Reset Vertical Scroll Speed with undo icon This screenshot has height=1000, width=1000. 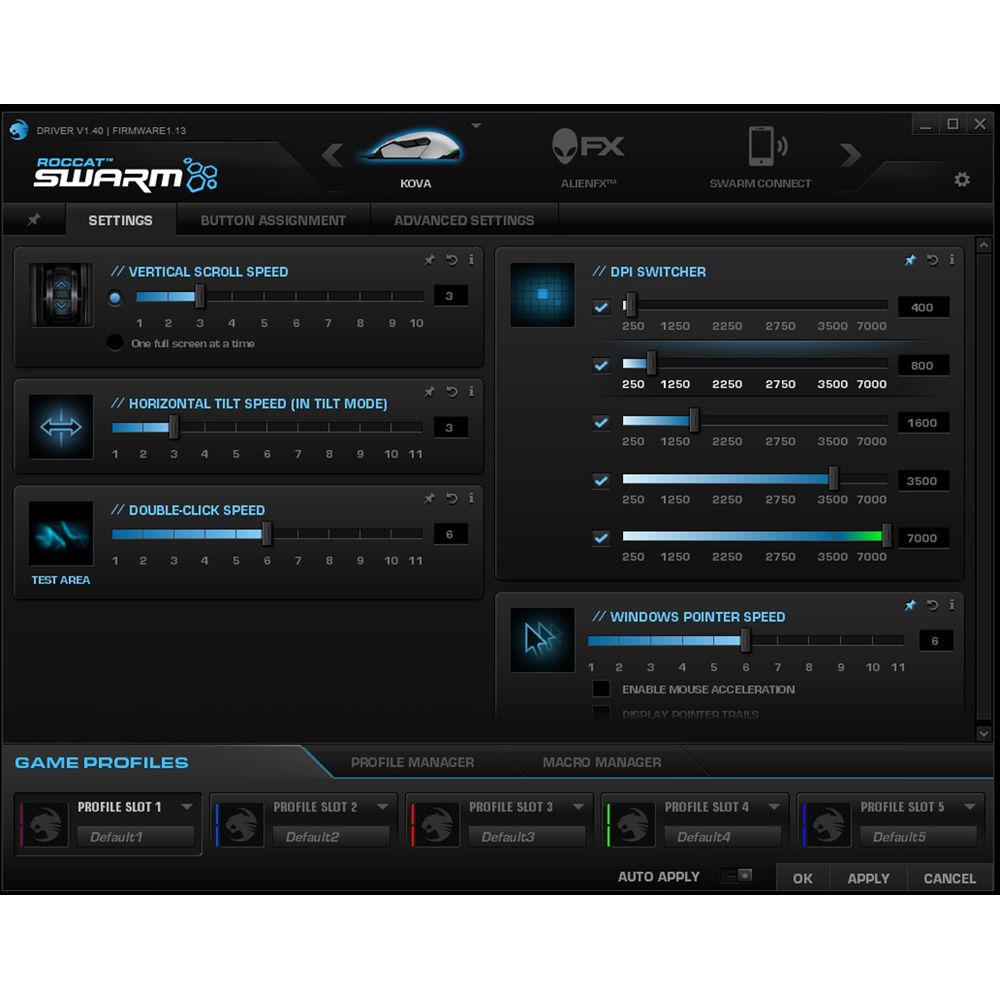451,260
